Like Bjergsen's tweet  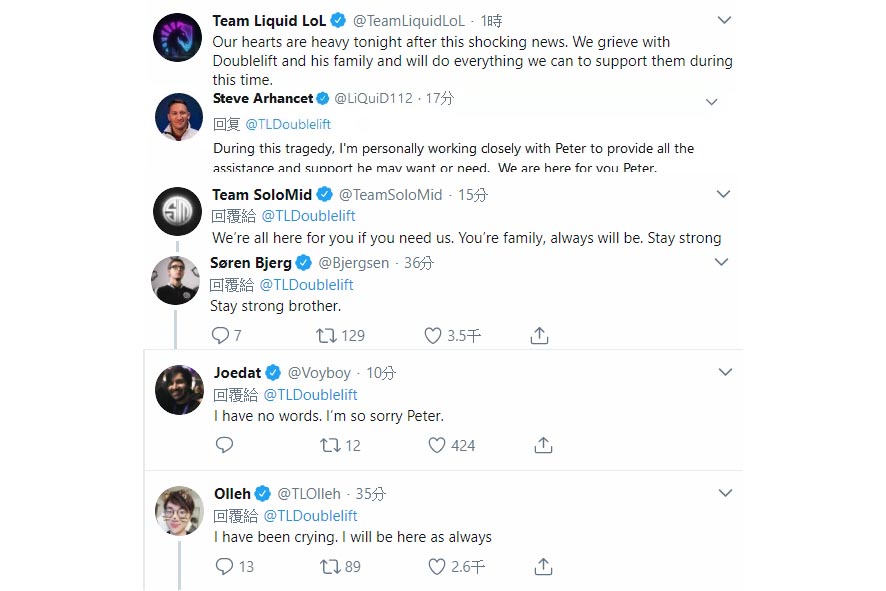point(434,335)
